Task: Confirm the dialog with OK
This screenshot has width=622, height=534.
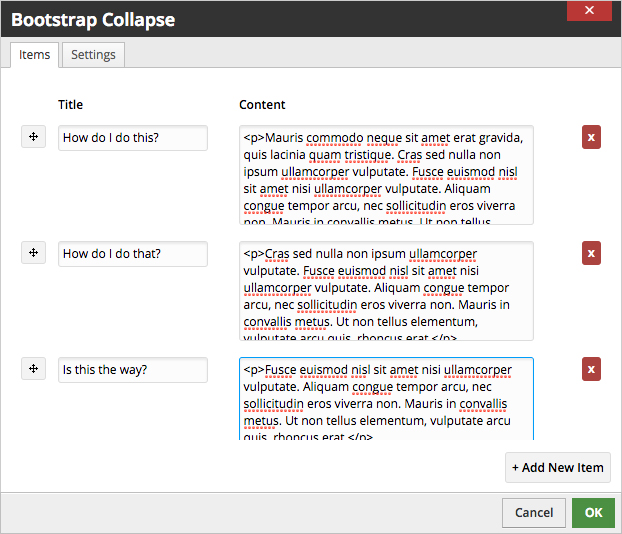Action: (x=593, y=513)
